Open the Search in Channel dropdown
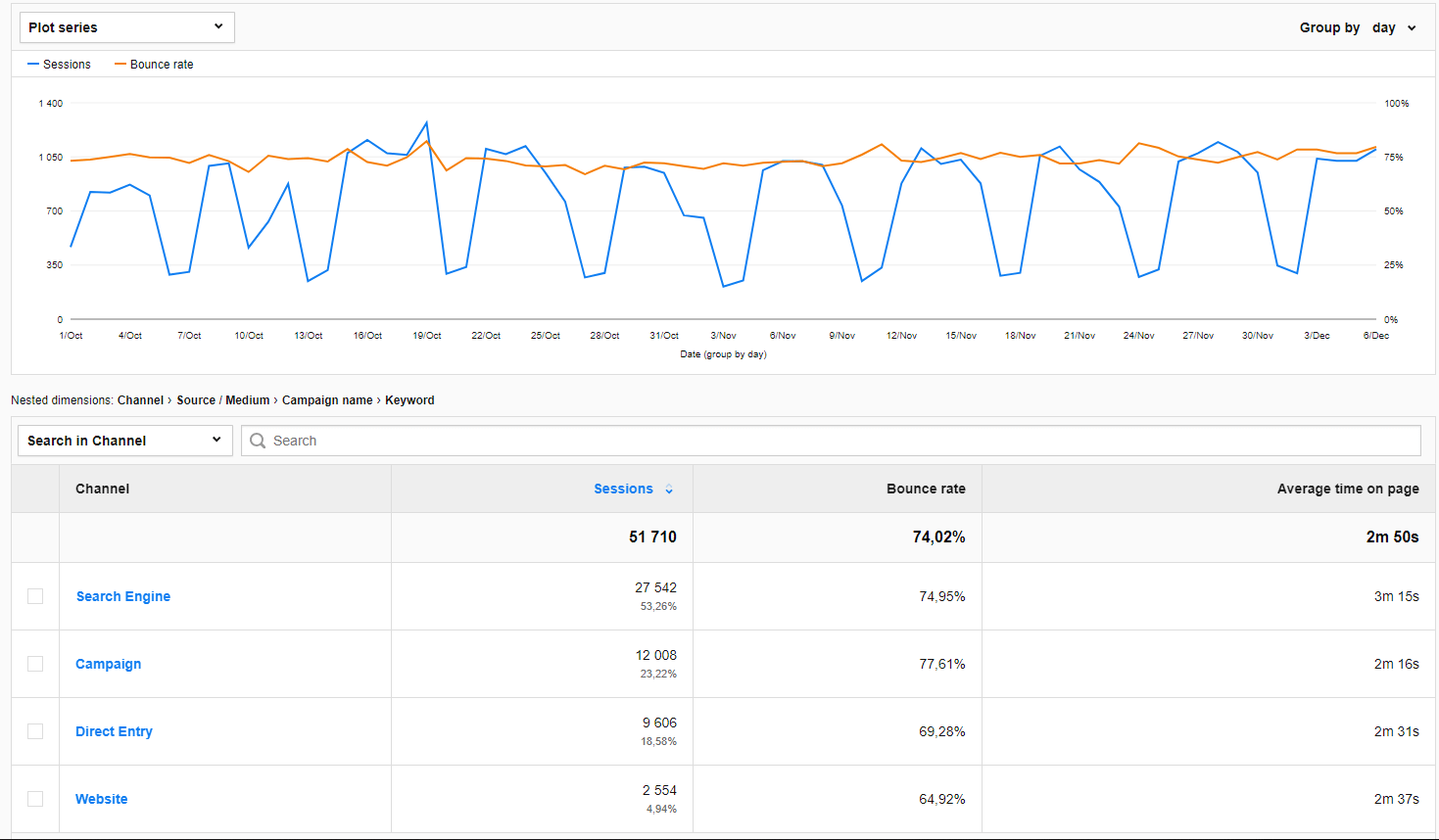The image size is (1439, 840). point(124,441)
